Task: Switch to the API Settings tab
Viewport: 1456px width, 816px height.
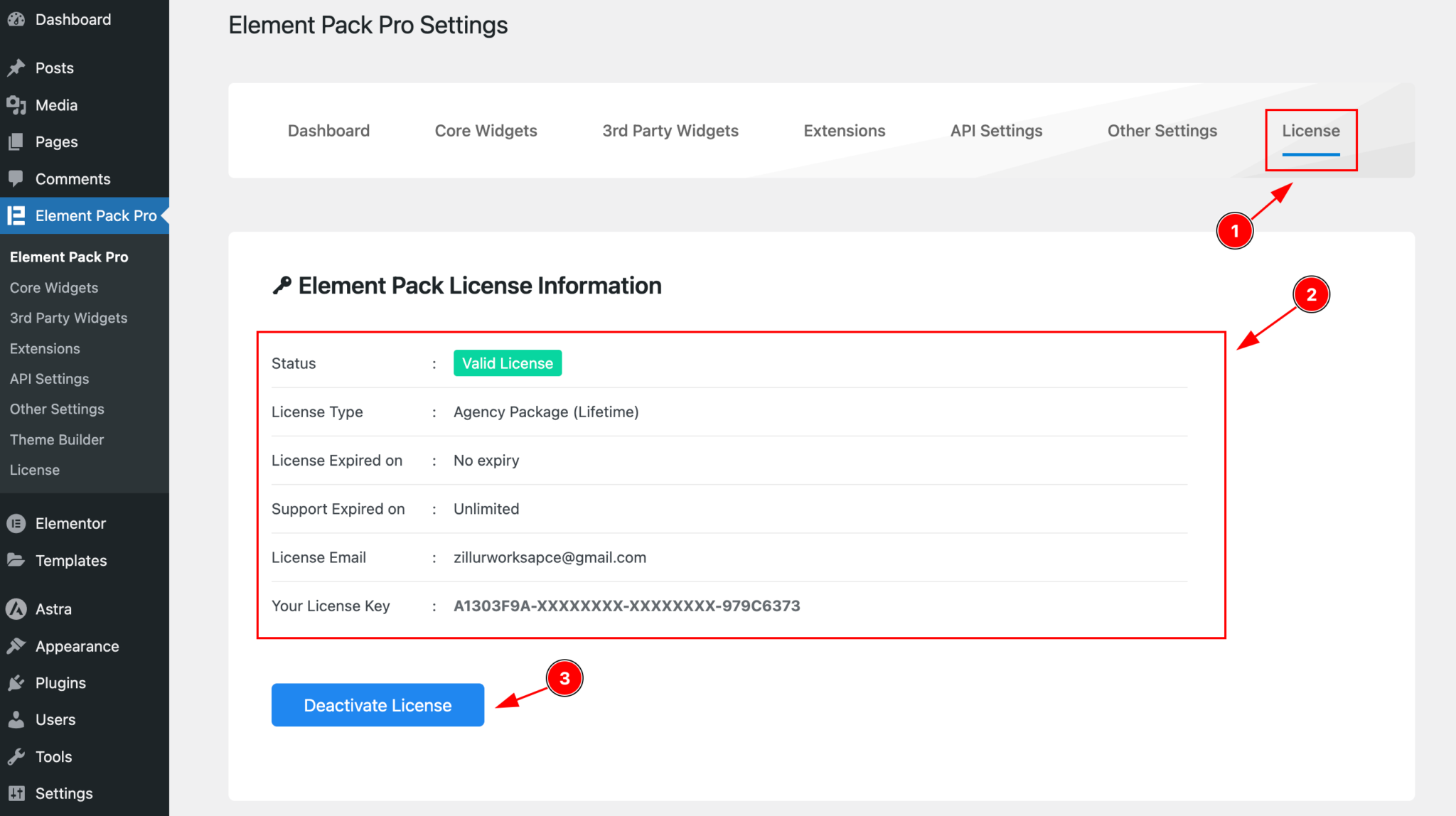Action: 996,130
